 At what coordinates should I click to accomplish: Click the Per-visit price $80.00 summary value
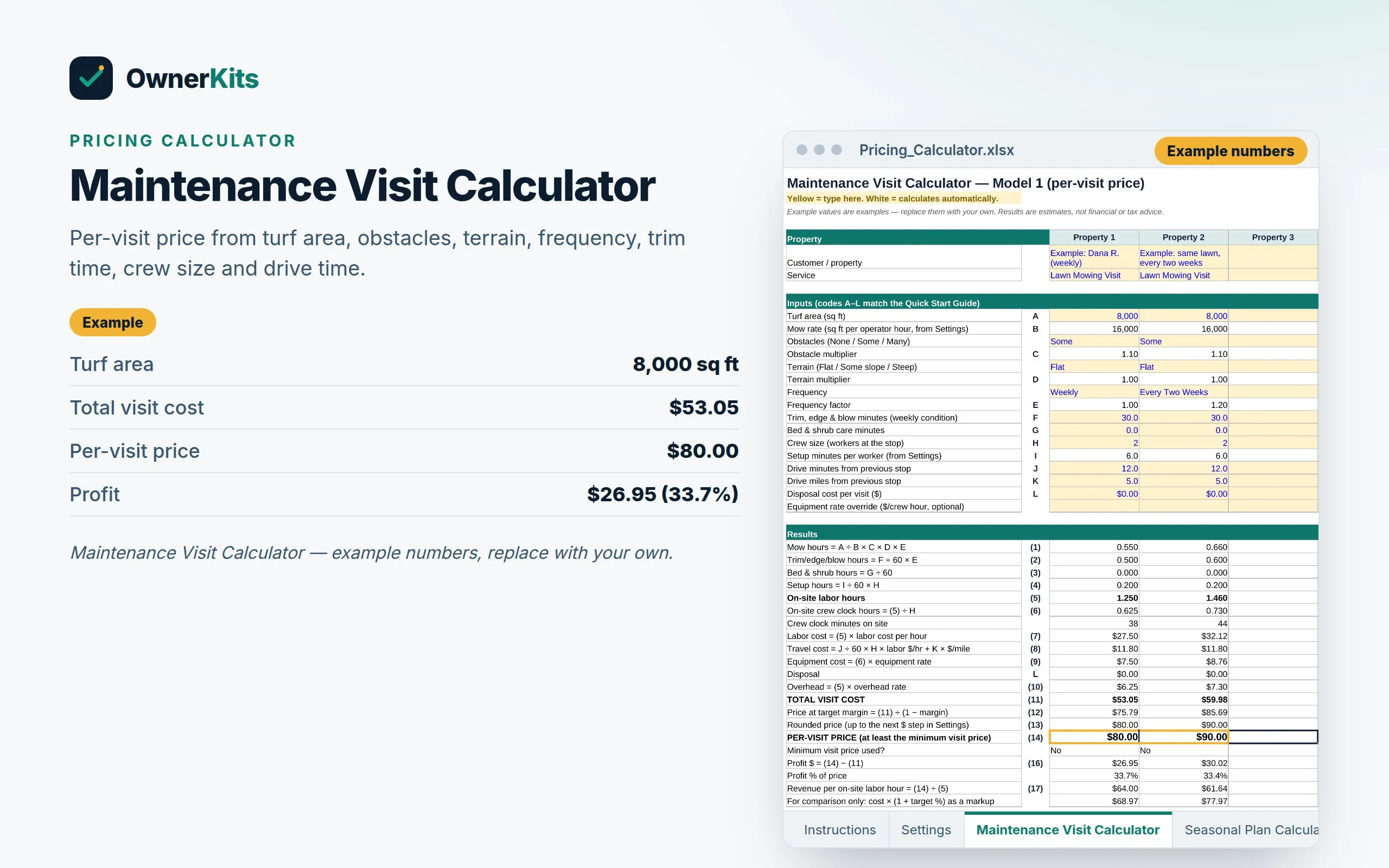pyautogui.click(x=703, y=451)
